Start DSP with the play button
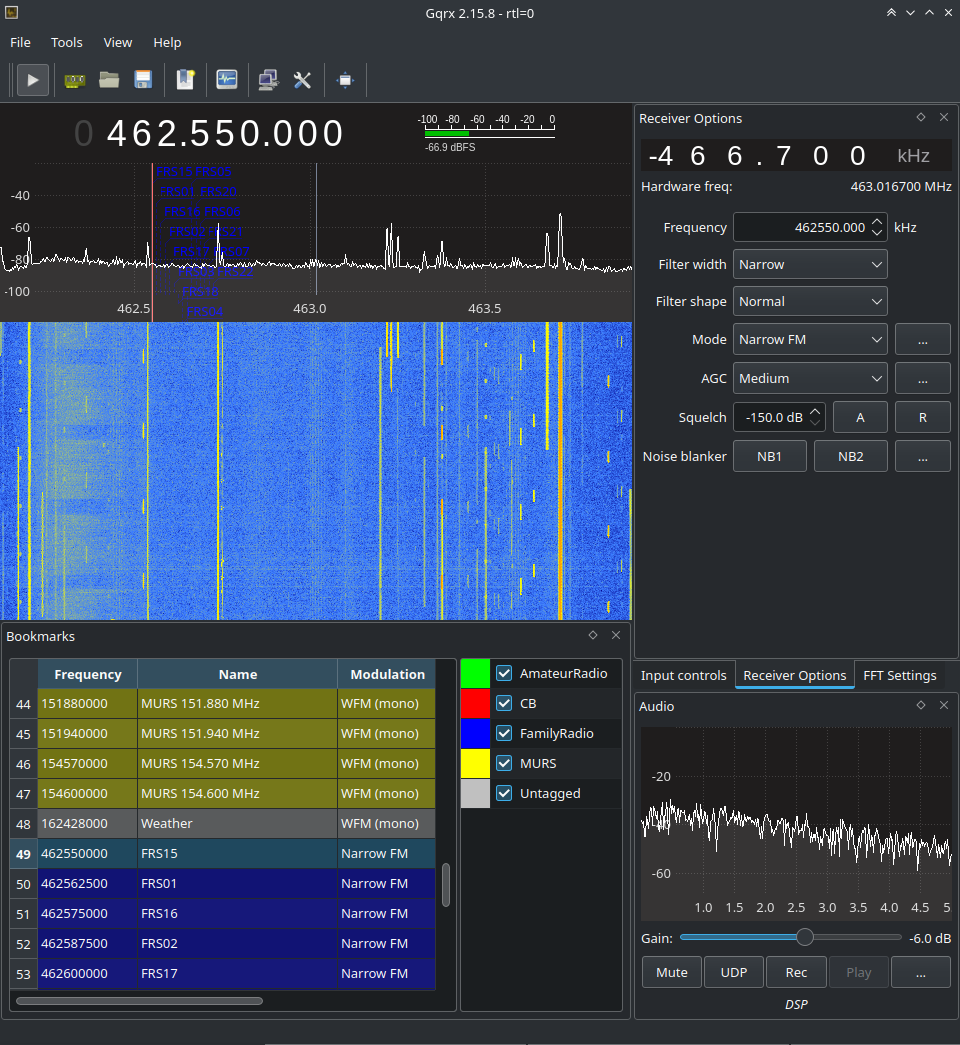The height and width of the screenshot is (1045, 960). tap(32, 80)
